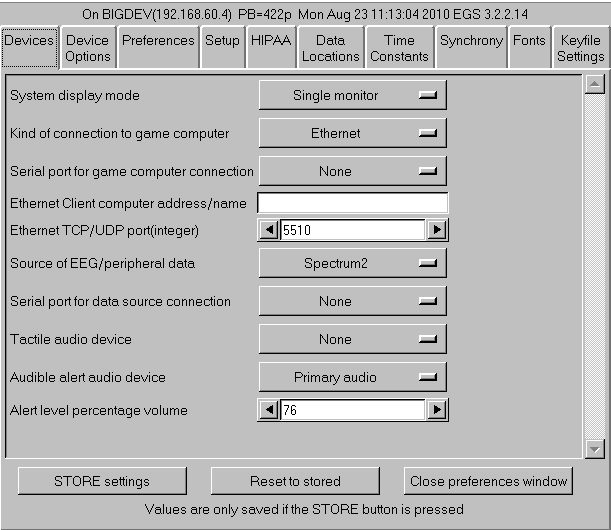This screenshot has width=611, height=530.
Task: Select the Time Constants tab
Action: [399, 48]
